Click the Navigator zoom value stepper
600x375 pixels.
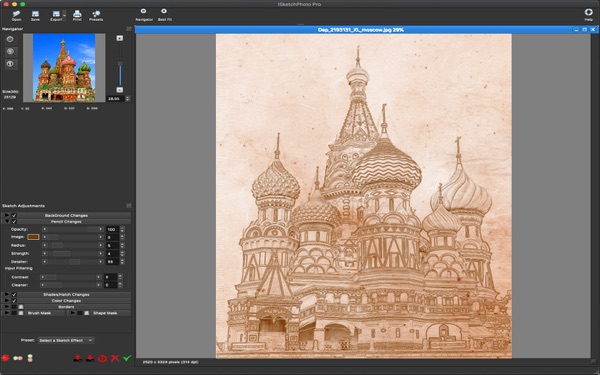pyautogui.click(x=128, y=99)
